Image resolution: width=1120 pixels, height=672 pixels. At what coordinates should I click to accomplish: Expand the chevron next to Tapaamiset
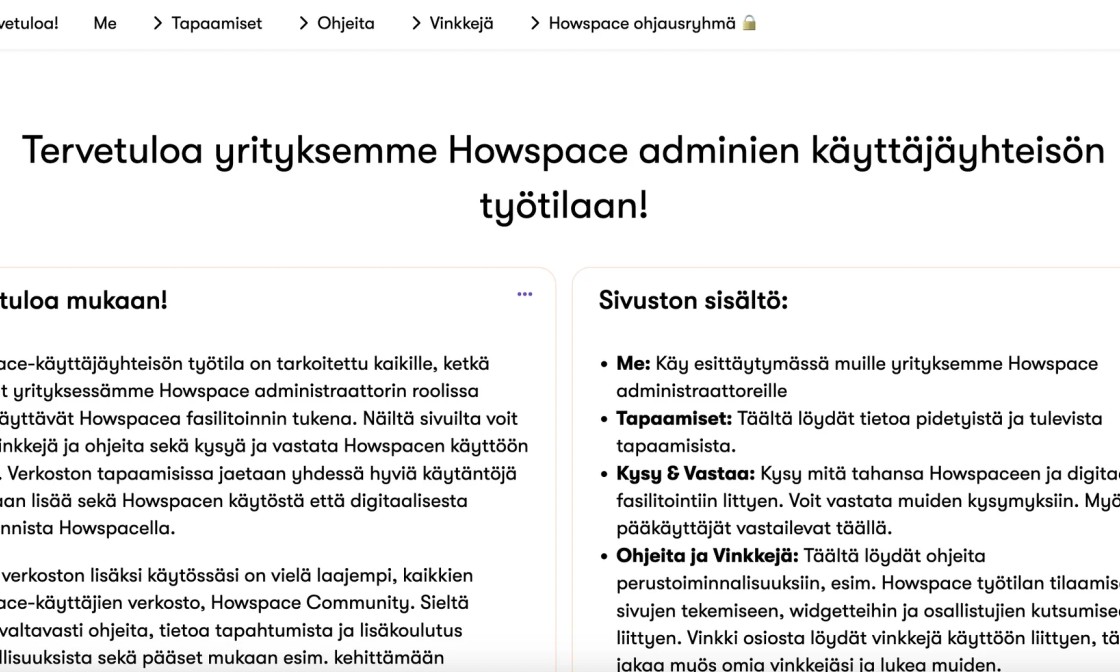tap(158, 24)
